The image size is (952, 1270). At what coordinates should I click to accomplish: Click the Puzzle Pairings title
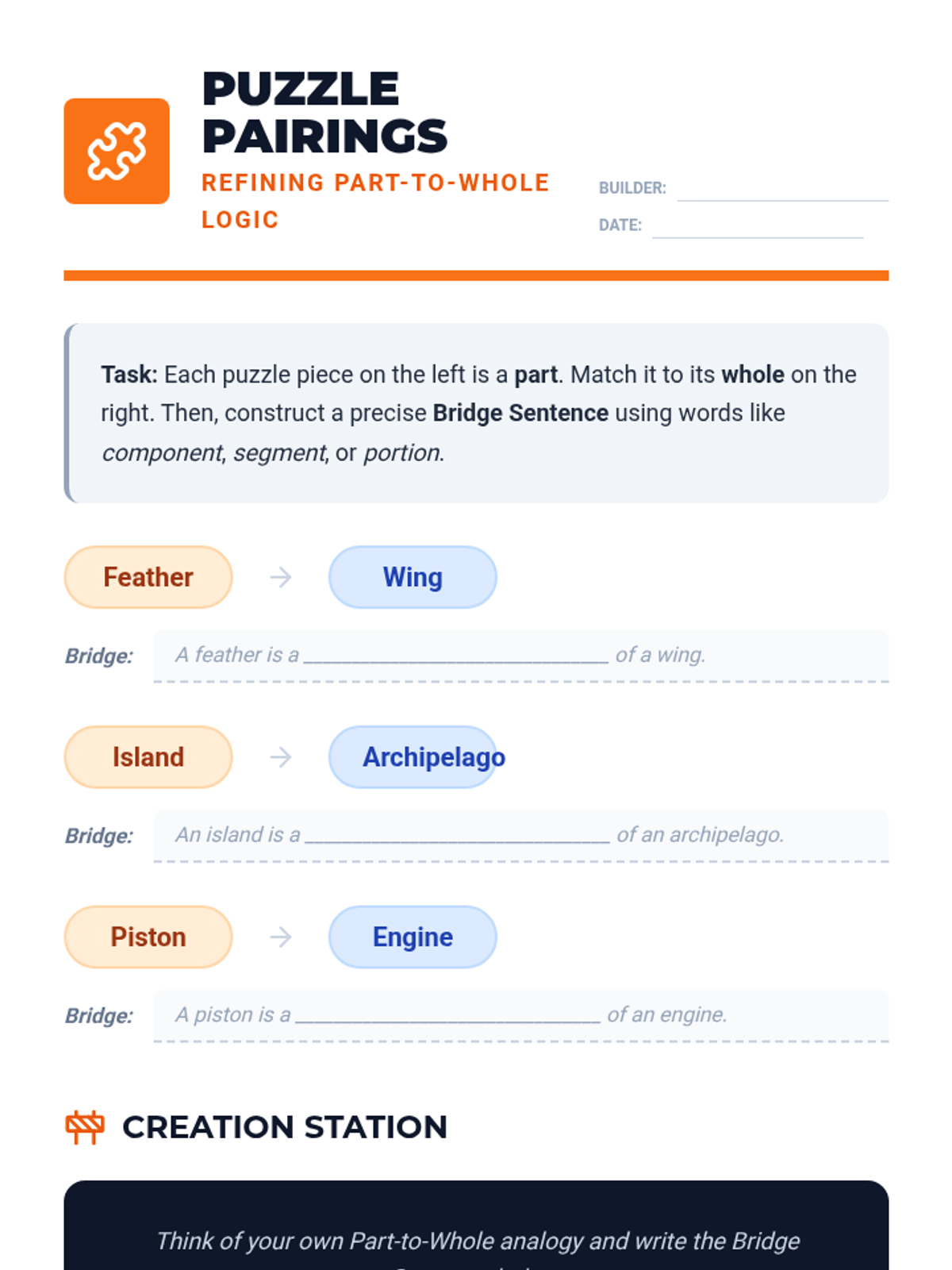[x=324, y=112]
